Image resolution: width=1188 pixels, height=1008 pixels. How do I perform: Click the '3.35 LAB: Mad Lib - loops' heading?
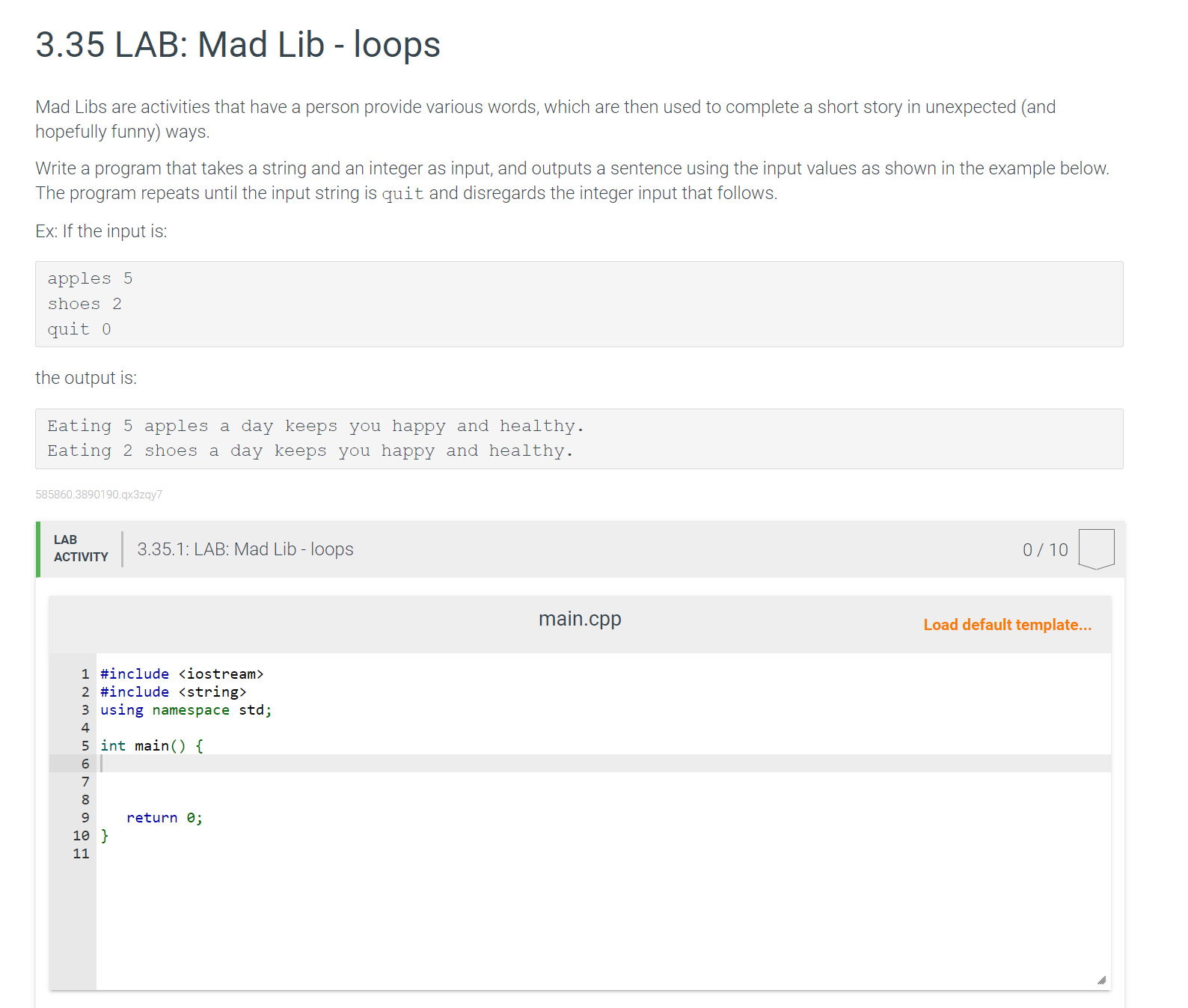(238, 44)
